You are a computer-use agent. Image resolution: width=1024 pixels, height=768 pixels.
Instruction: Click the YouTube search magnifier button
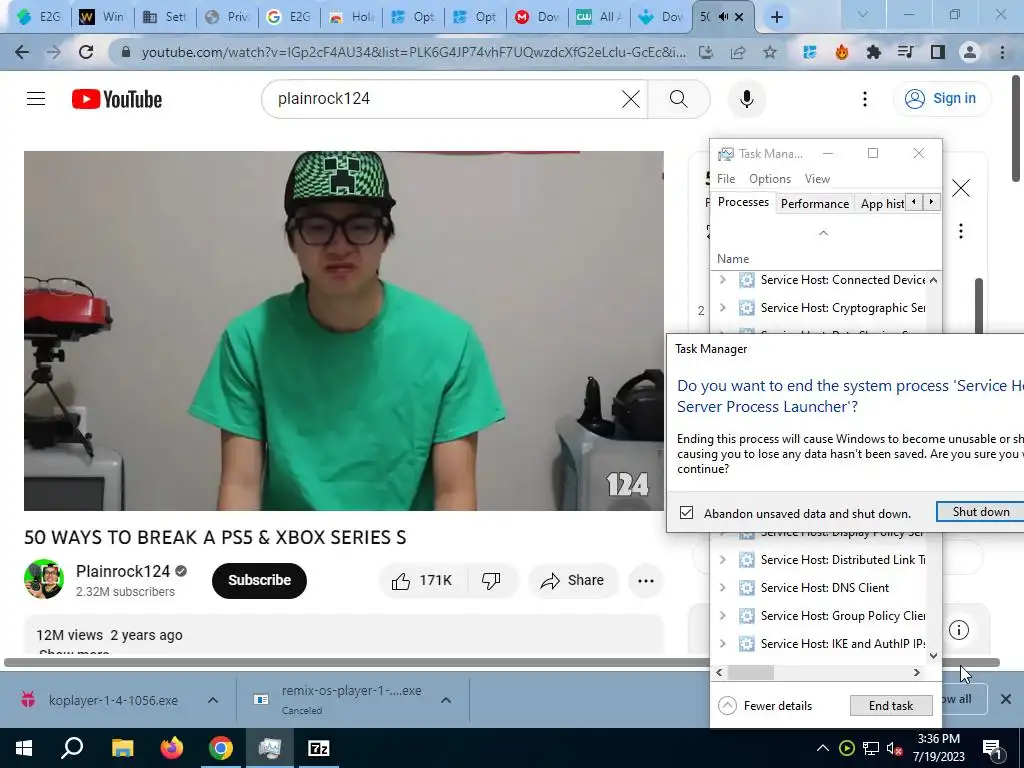[x=679, y=99]
